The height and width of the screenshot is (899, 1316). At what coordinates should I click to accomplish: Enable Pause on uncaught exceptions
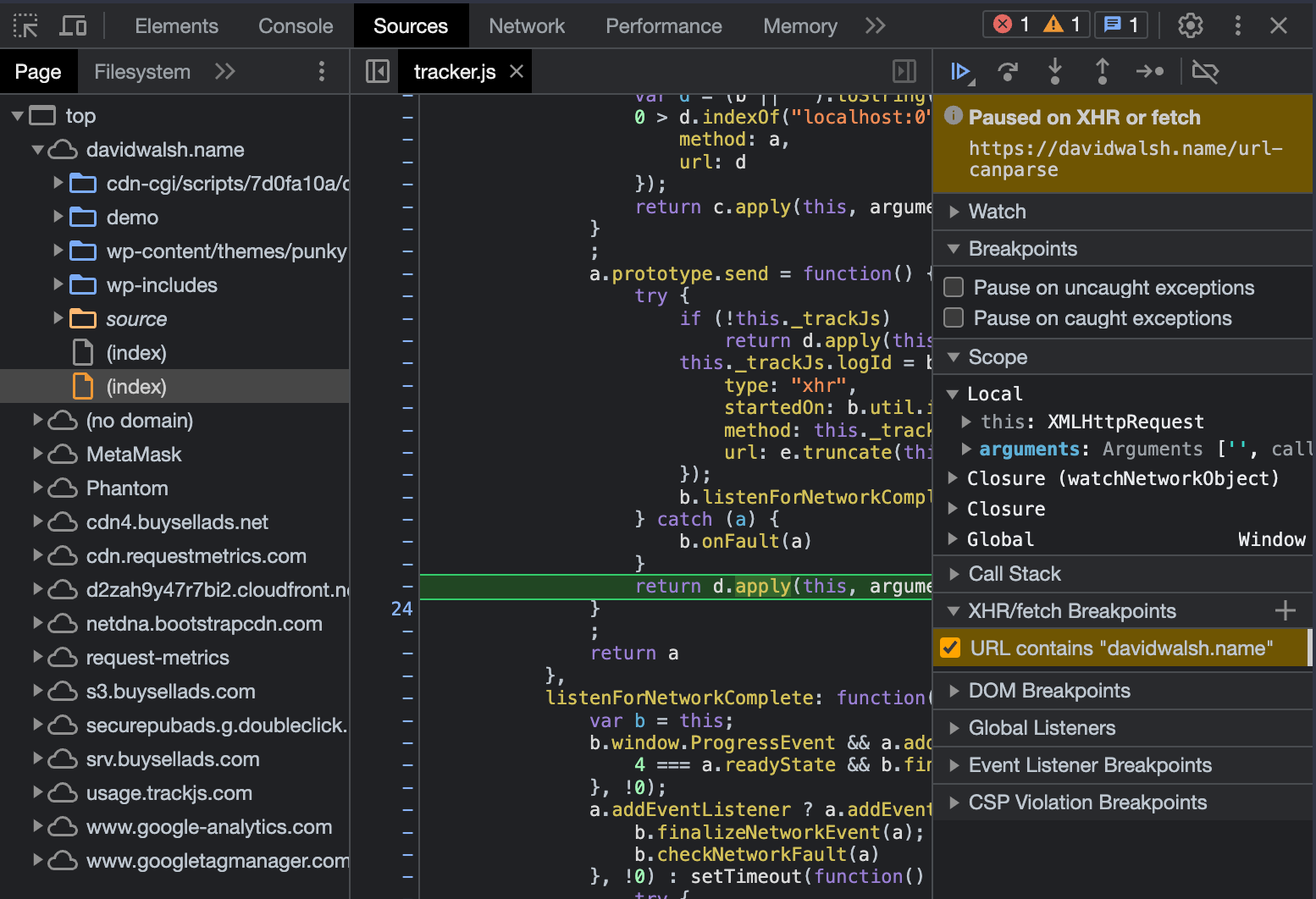pyautogui.click(x=953, y=287)
